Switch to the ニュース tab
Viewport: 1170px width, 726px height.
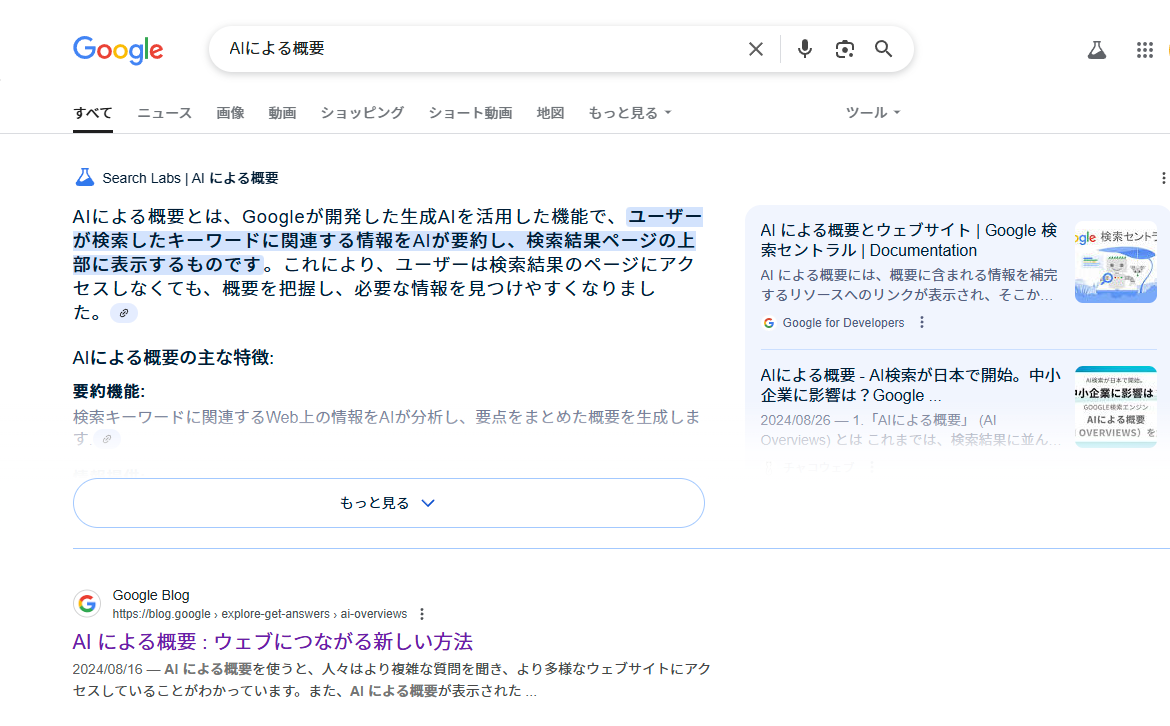(164, 113)
